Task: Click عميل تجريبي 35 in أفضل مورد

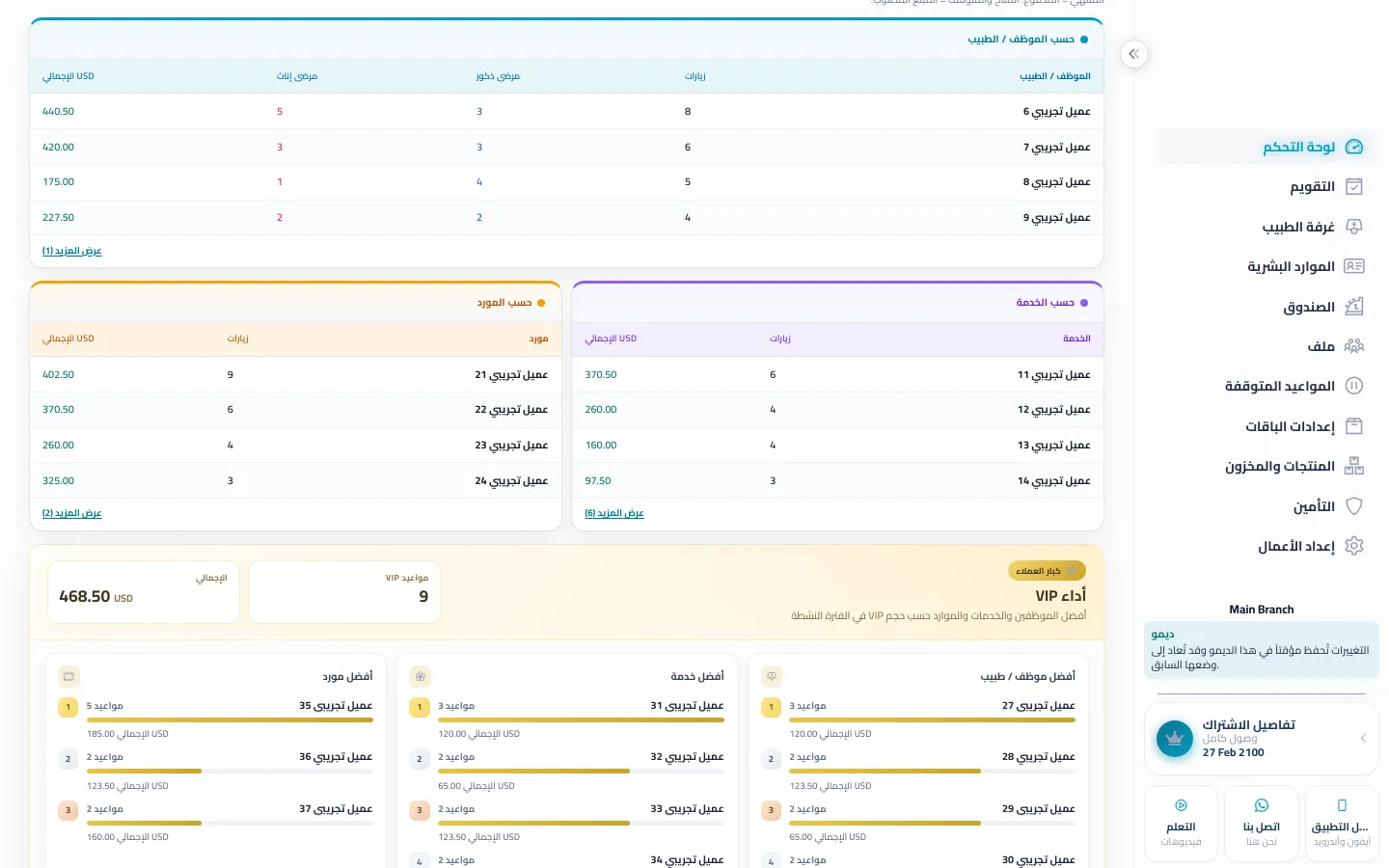Action: [336, 706]
